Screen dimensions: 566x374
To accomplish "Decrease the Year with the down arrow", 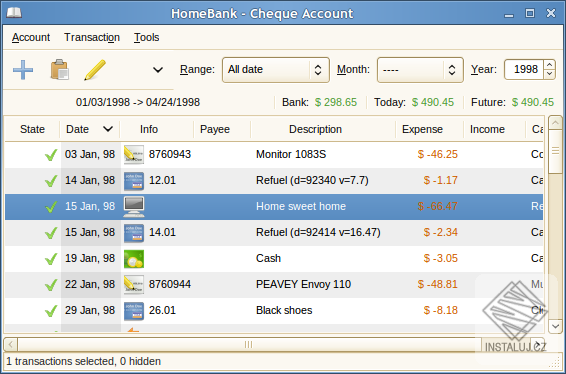I will pyautogui.click(x=549, y=74).
